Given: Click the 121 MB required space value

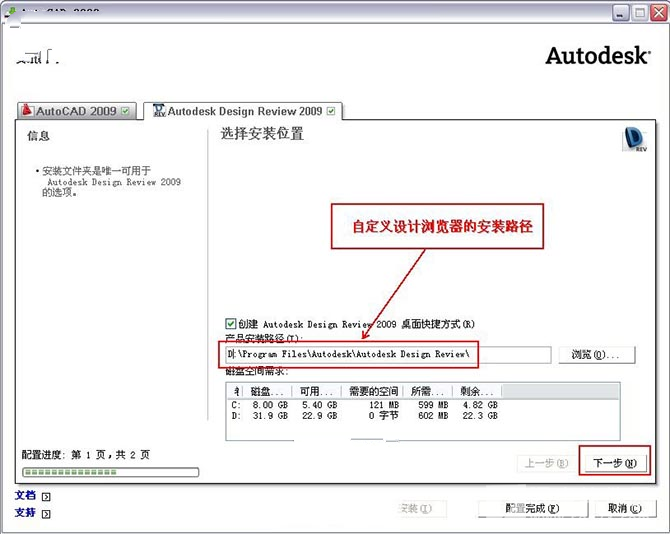Looking at the screenshot, I should 384,405.
